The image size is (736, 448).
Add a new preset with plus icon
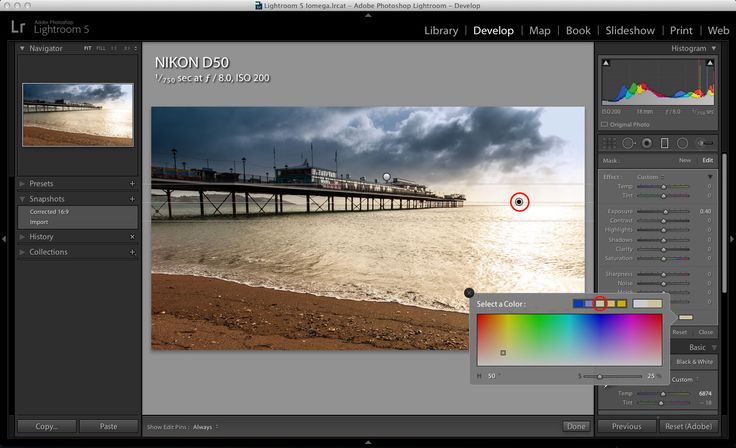coord(132,184)
